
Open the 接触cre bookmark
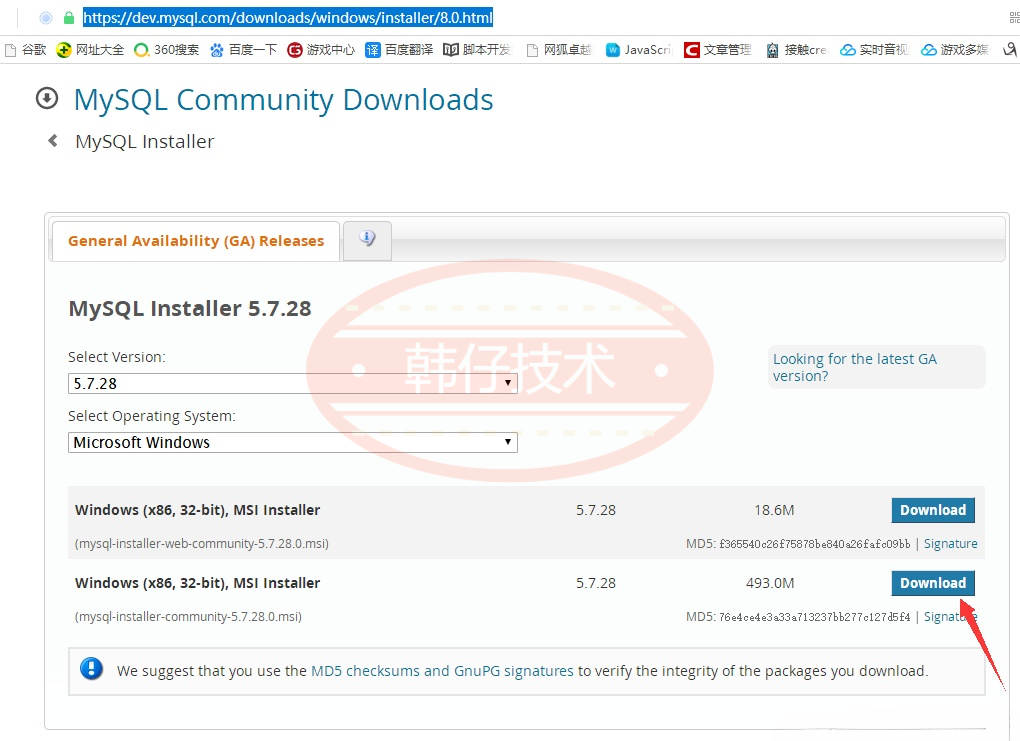[x=796, y=50]
